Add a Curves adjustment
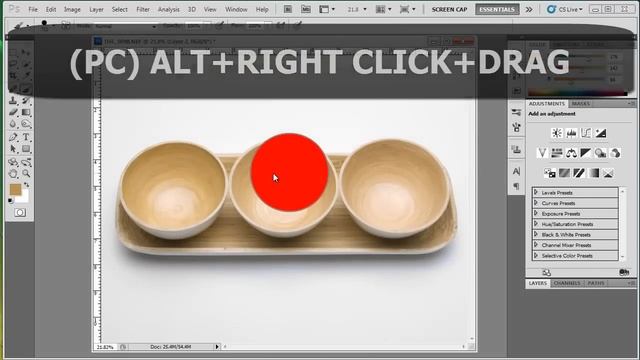 [x=586, y=133]
